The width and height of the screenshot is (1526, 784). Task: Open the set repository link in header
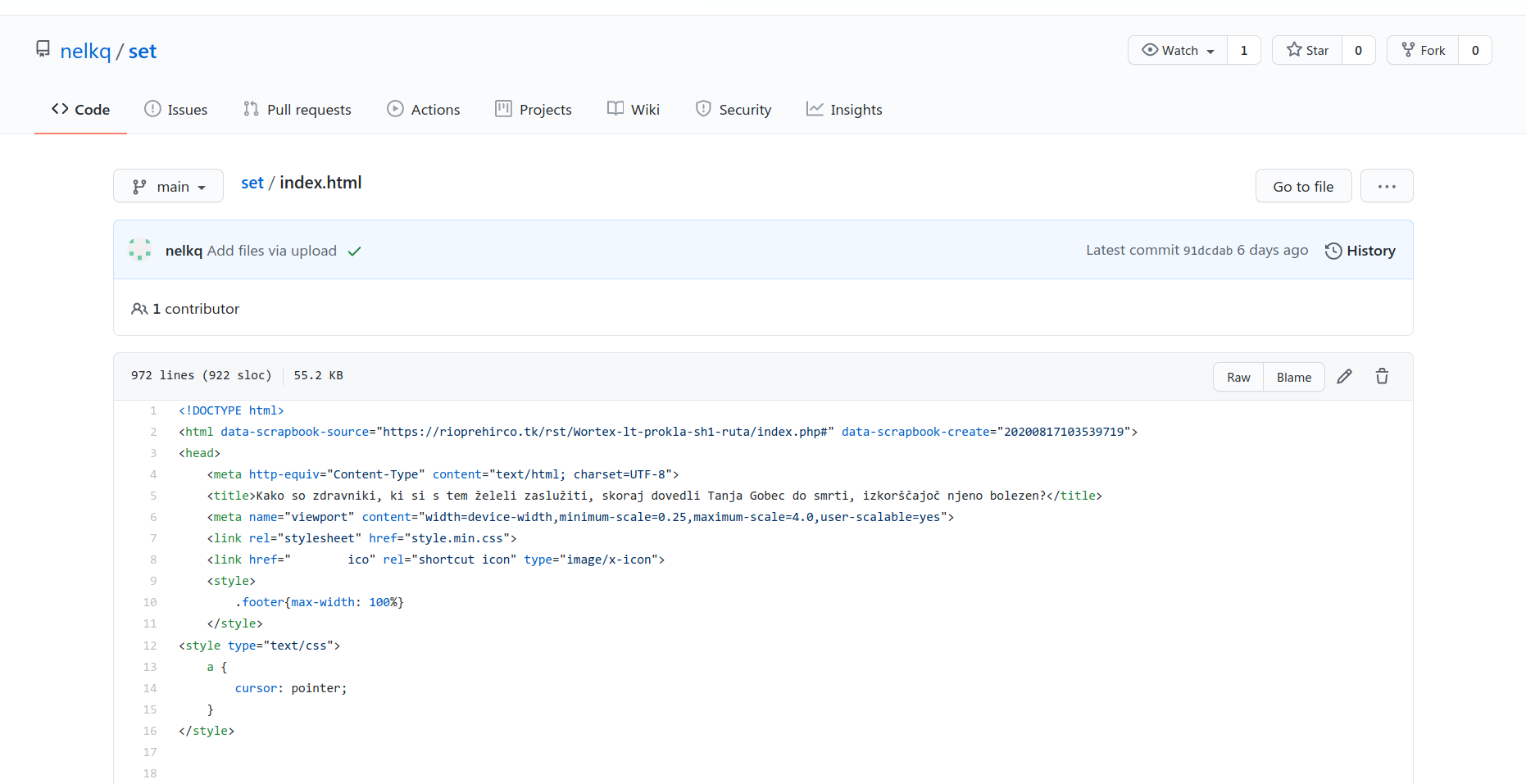(x=142, y=51)
